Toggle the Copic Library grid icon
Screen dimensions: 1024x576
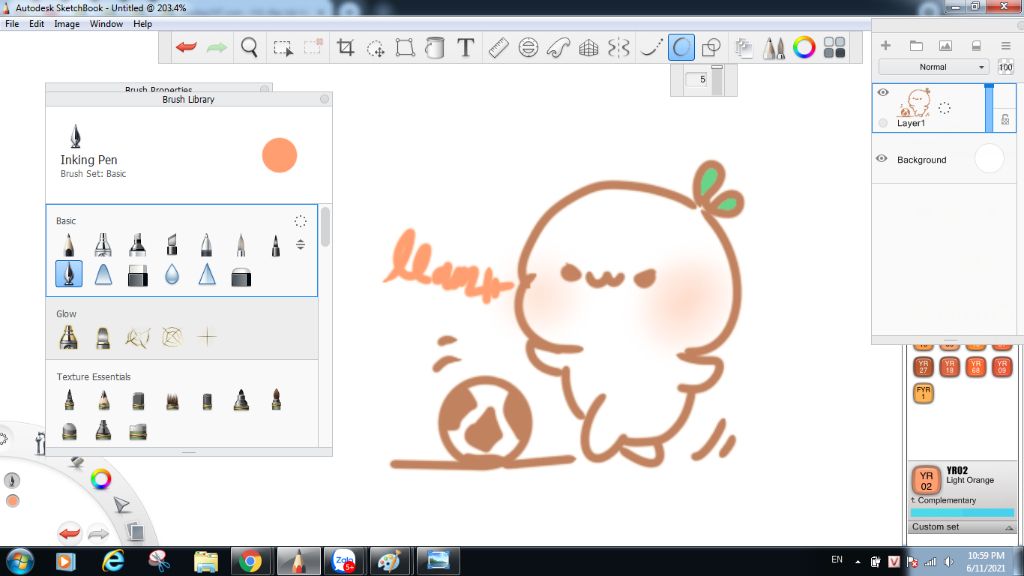pos(834,47)
